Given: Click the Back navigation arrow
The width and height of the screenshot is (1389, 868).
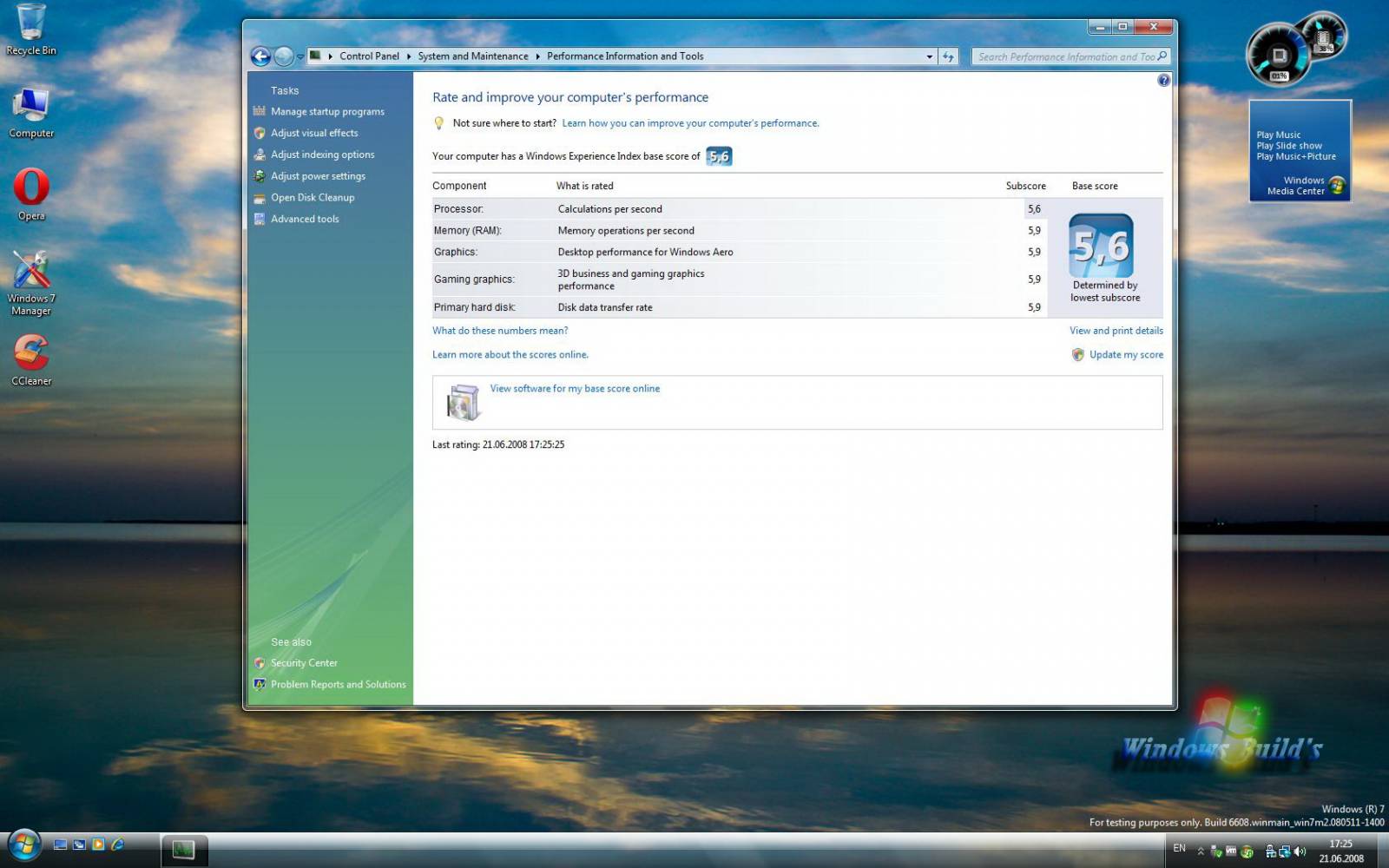Looking at the screenshot, I should click(x=260, y=56).
